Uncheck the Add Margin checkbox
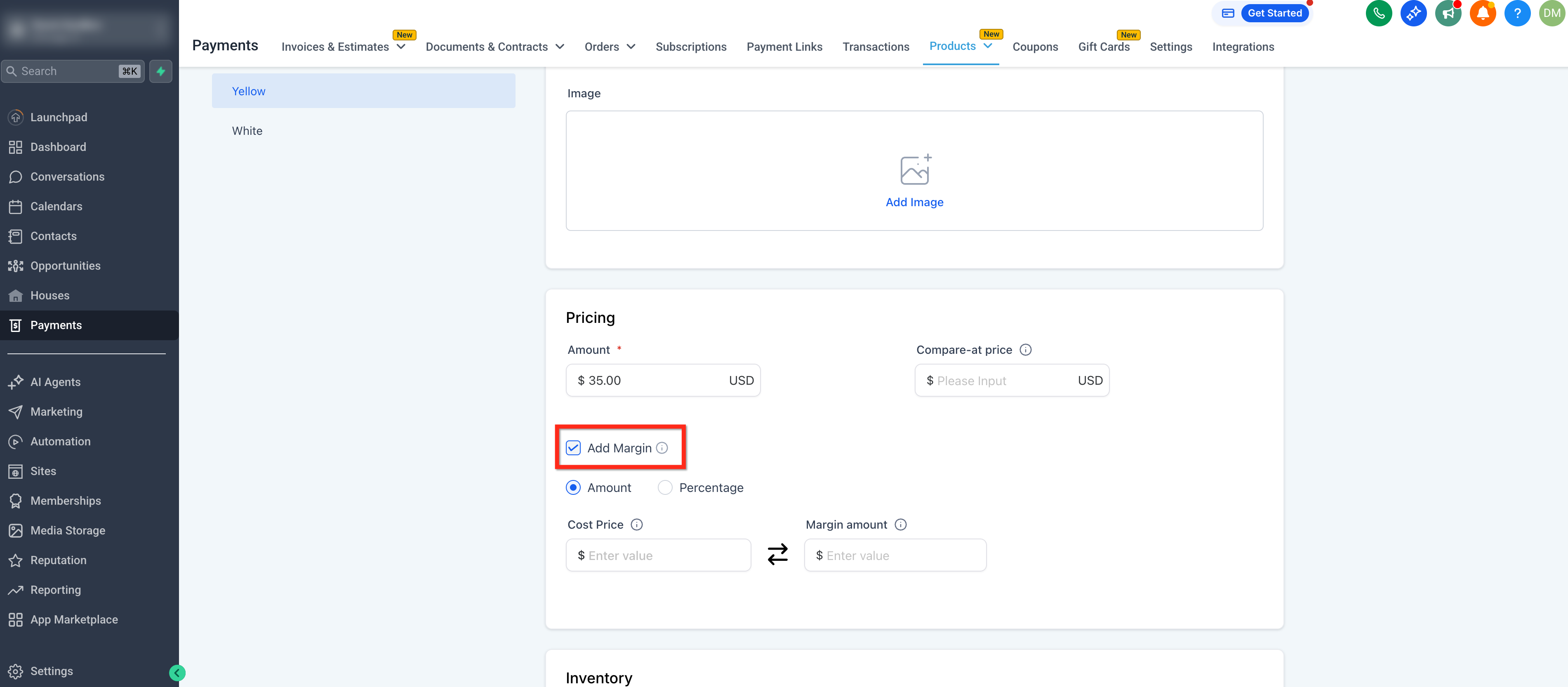Screen dimensions: 1568x687 (x=573, y=448)
